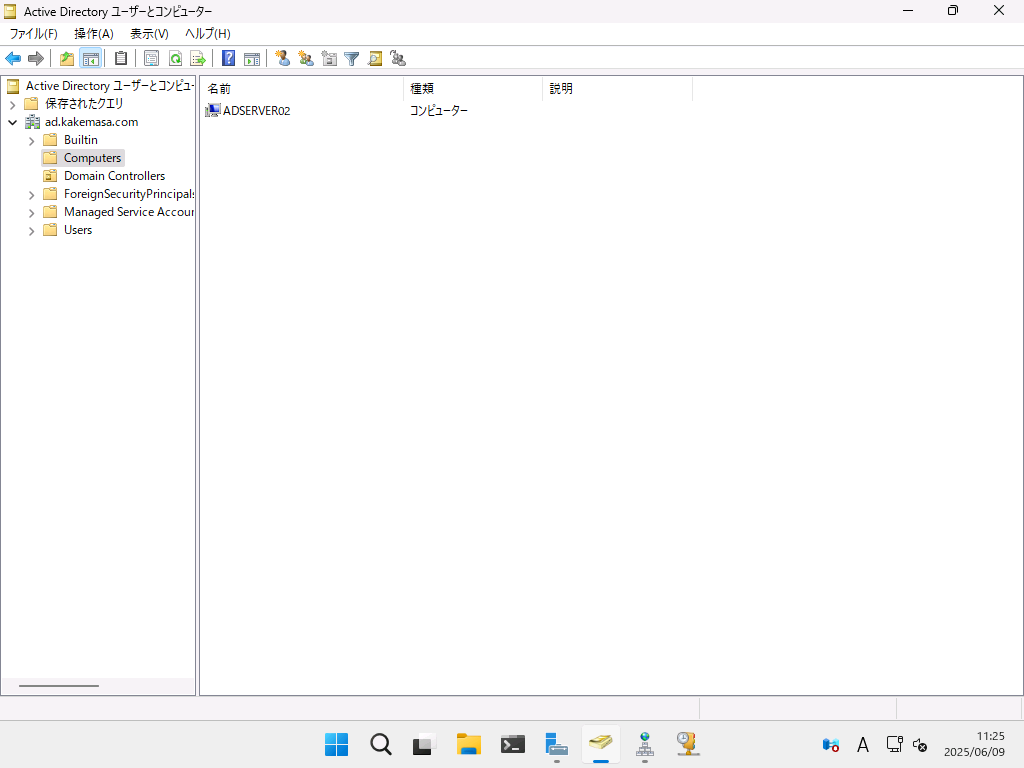Open the Windows Start menu
This screenshot has height=768, width=1024.
point(336,744)
